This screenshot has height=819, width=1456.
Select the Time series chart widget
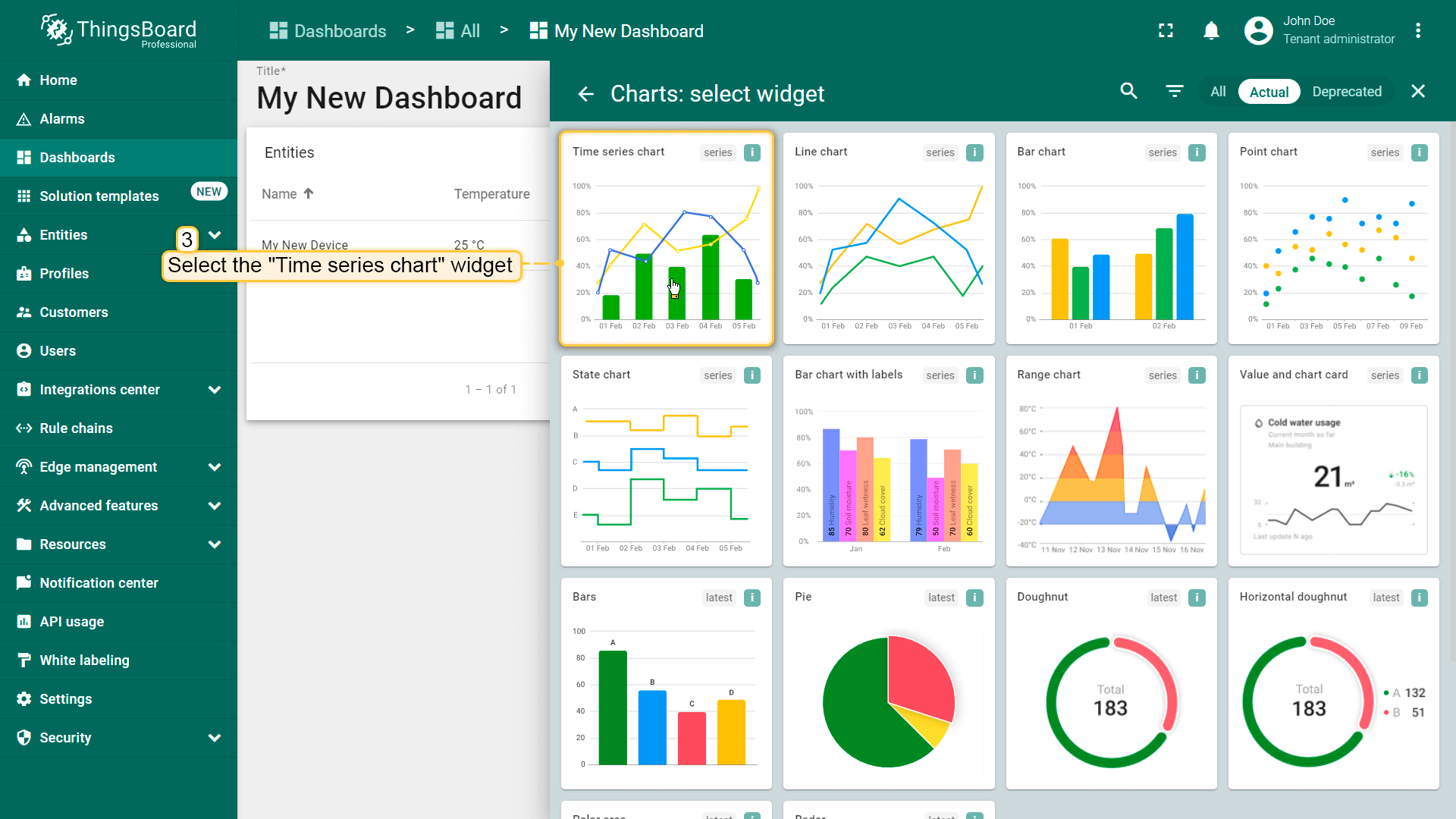pyautogui.click(x=666, y=239)
